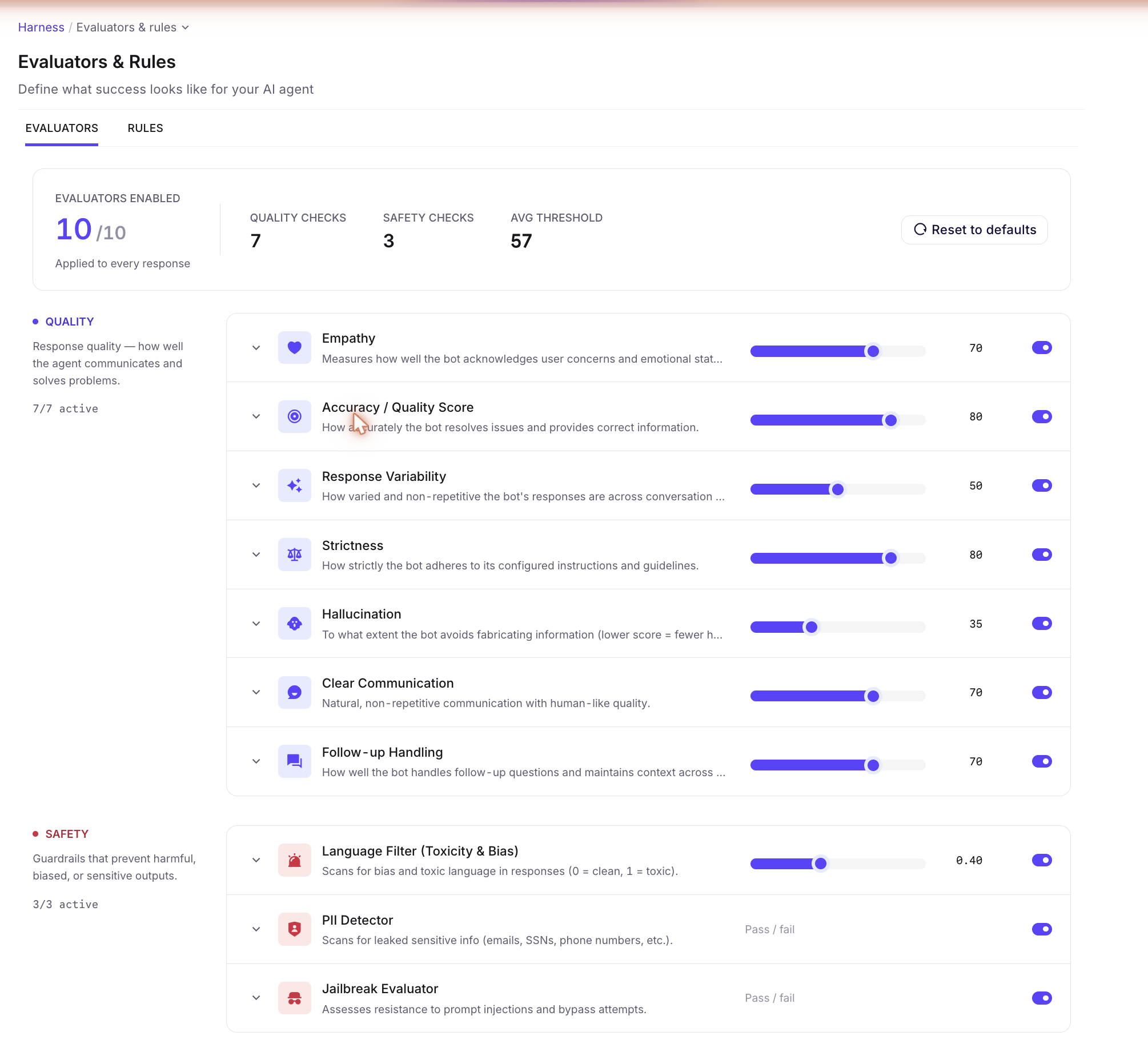
Task: Expand the PII Detector row
Action: click(x=256, y=929)
